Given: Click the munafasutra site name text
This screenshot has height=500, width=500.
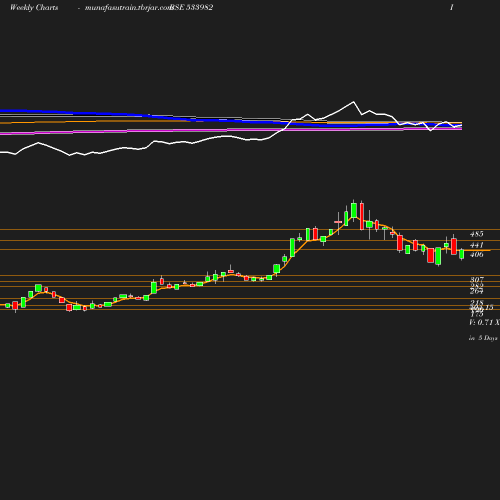Looking at the screenshot, I should [x=128, y=8].
